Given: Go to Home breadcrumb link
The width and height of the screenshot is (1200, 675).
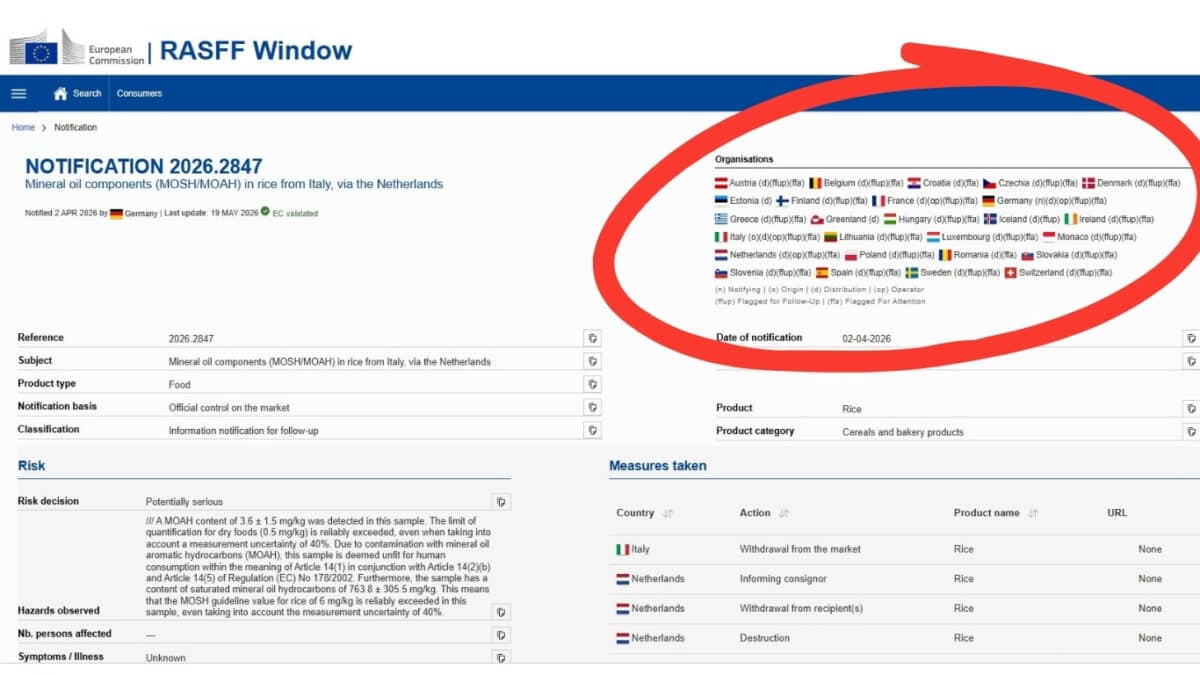Looking at the screenshot, I should (23, 127).
